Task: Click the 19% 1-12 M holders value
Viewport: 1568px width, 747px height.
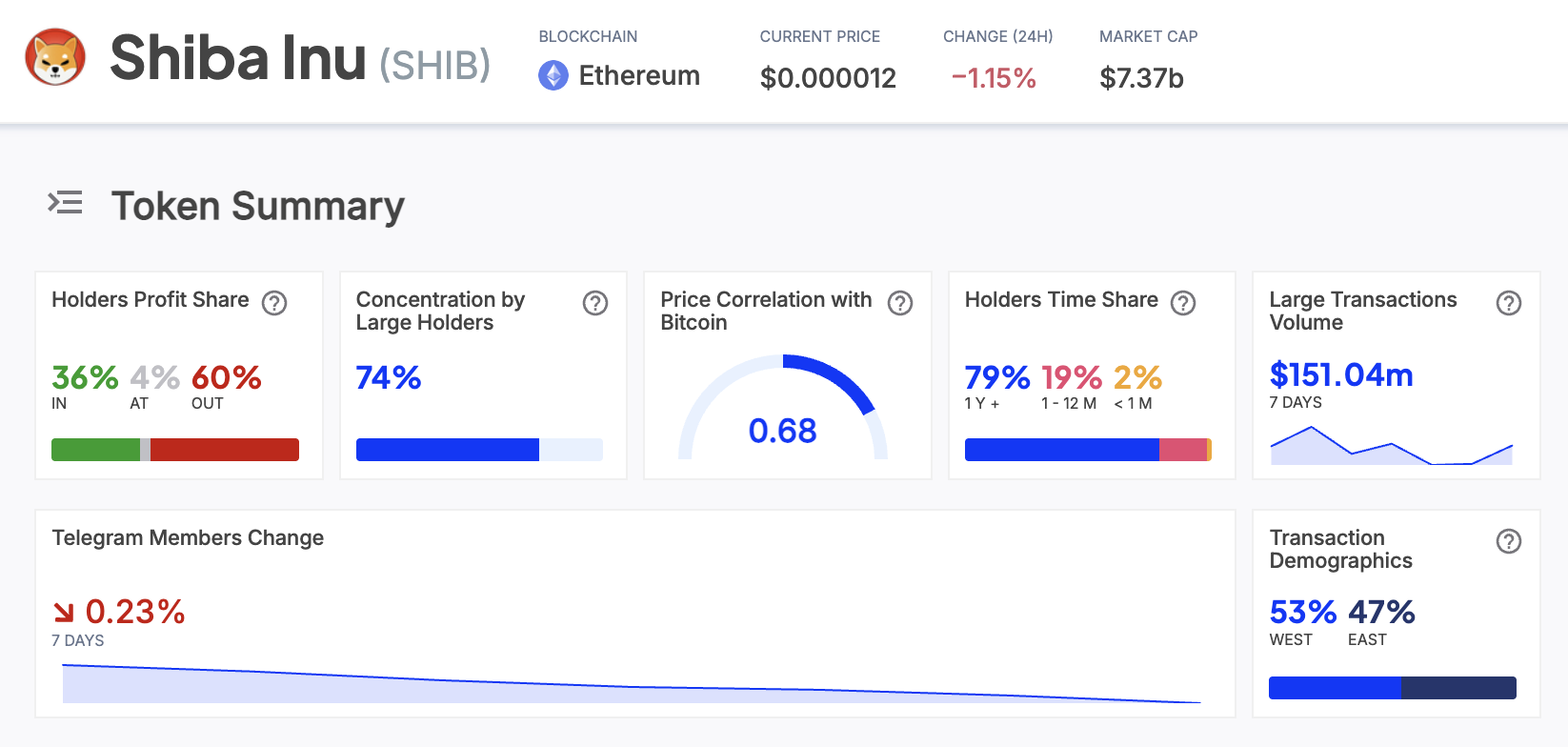Action: click(x=1072, y=378)
